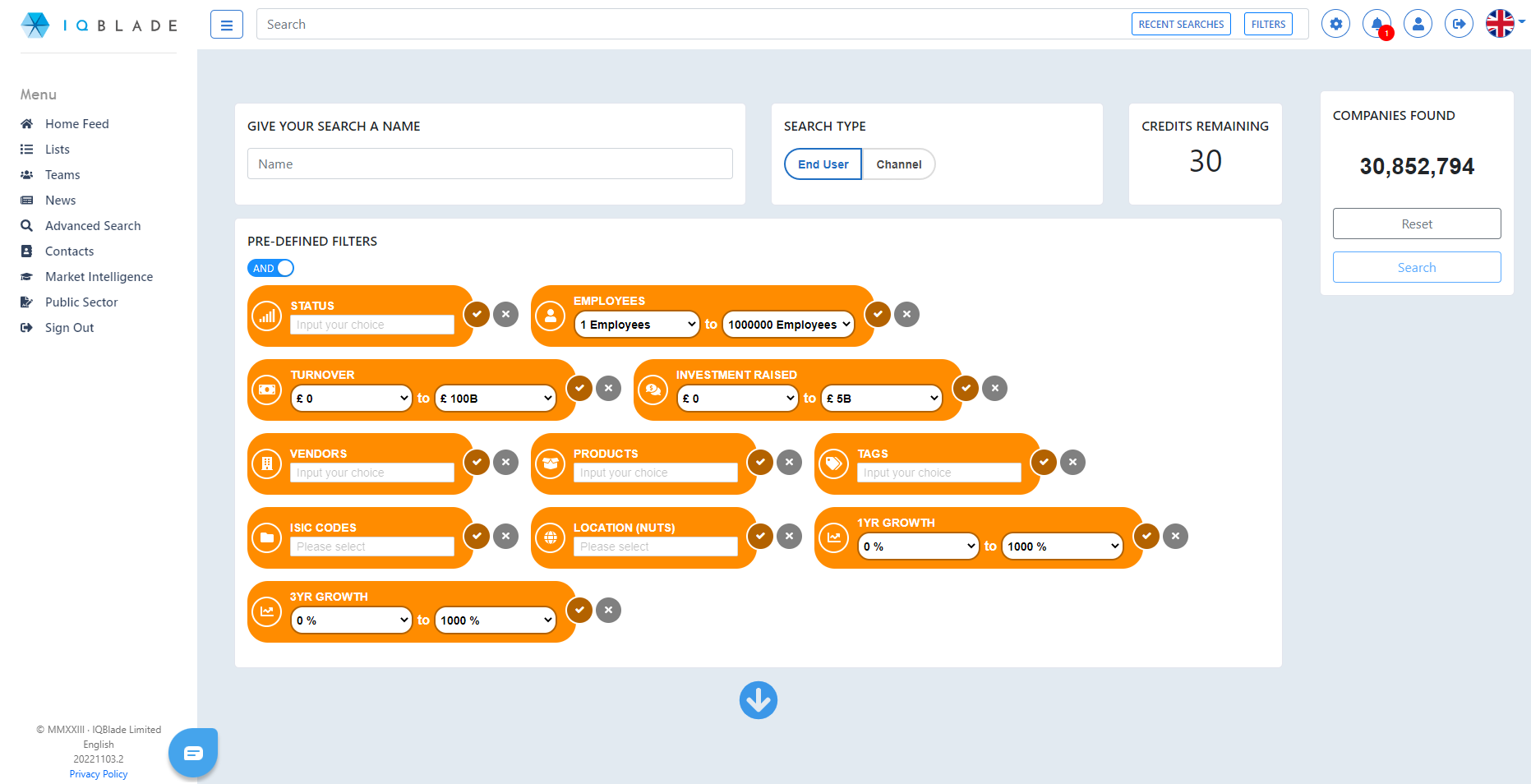Open Contacts from sidebar menu

69,251
